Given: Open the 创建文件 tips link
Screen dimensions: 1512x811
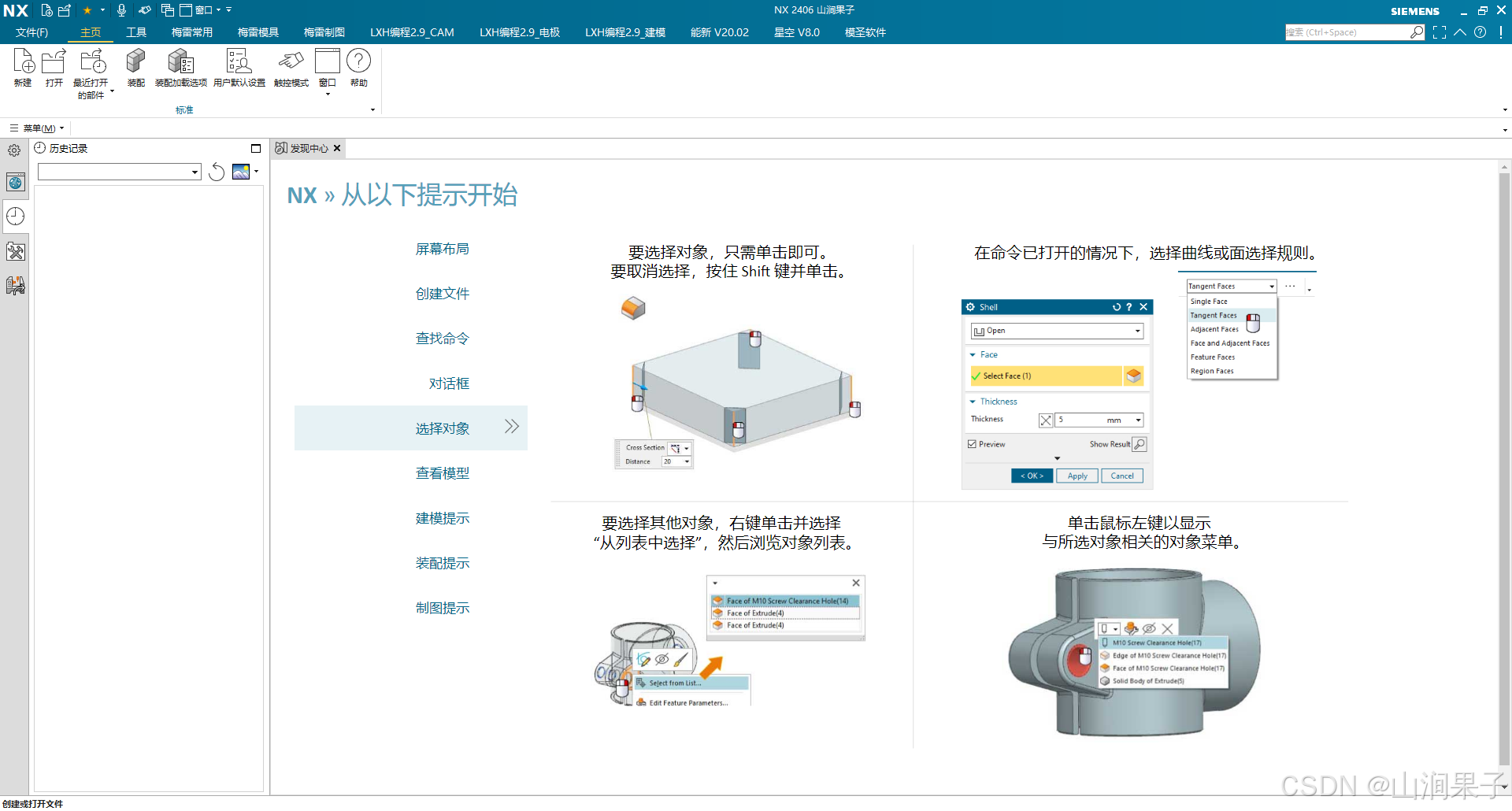Looking at the screenshot, I should (x=443, y=294).
